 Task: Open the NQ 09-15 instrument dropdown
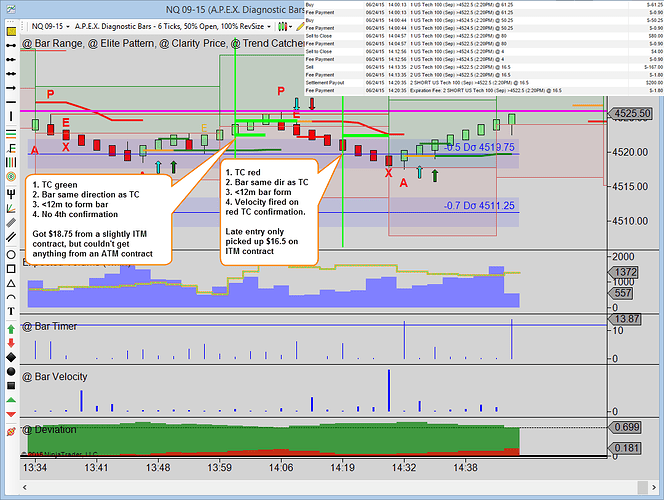[50, 26]
